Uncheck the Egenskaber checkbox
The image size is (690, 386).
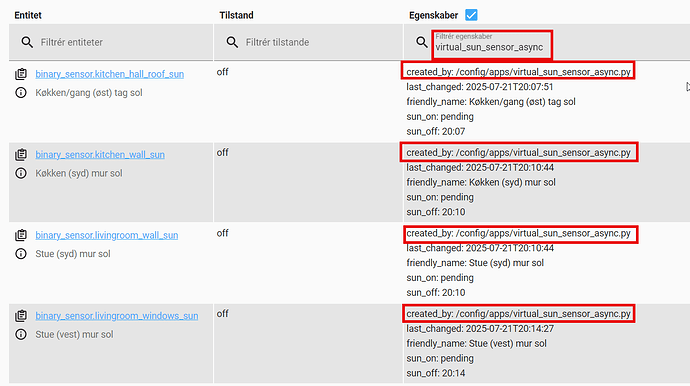click(x=471, y=15)
